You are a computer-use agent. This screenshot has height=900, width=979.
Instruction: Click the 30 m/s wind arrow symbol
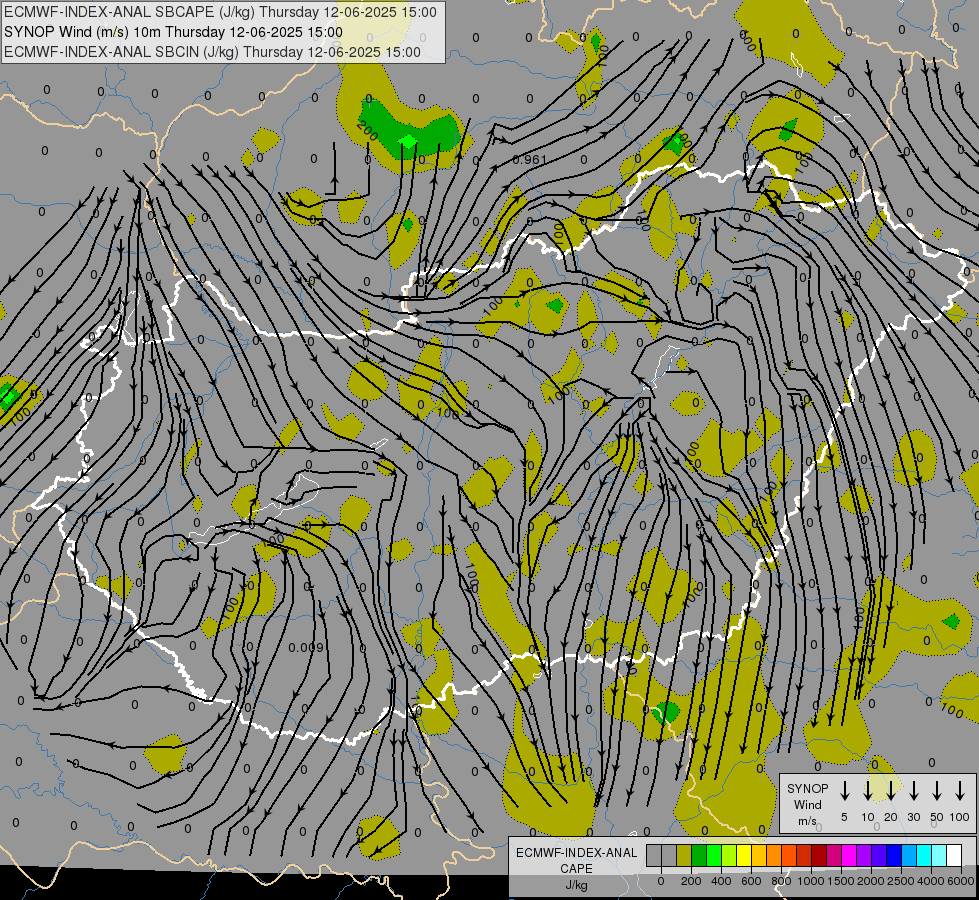point(914,791)
